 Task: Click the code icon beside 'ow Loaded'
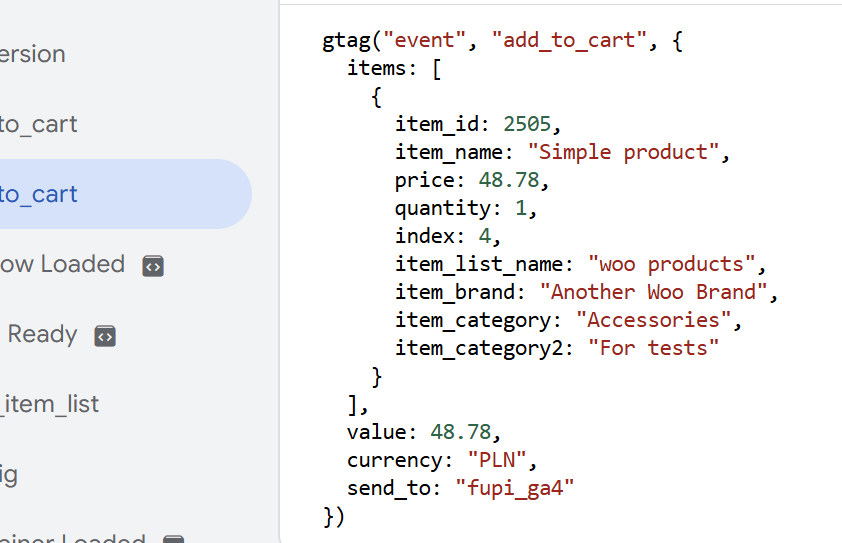[x=153, y=266]
